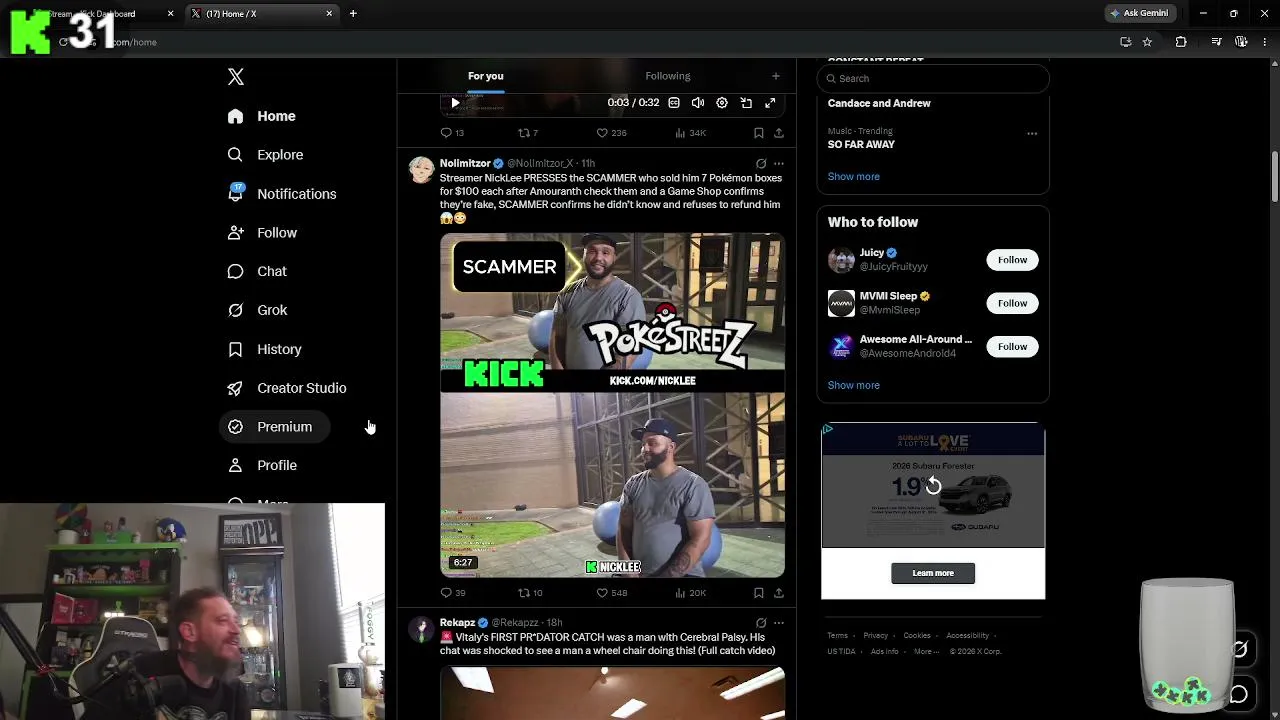Click the X logo in the sidebar

click(236, 77)
